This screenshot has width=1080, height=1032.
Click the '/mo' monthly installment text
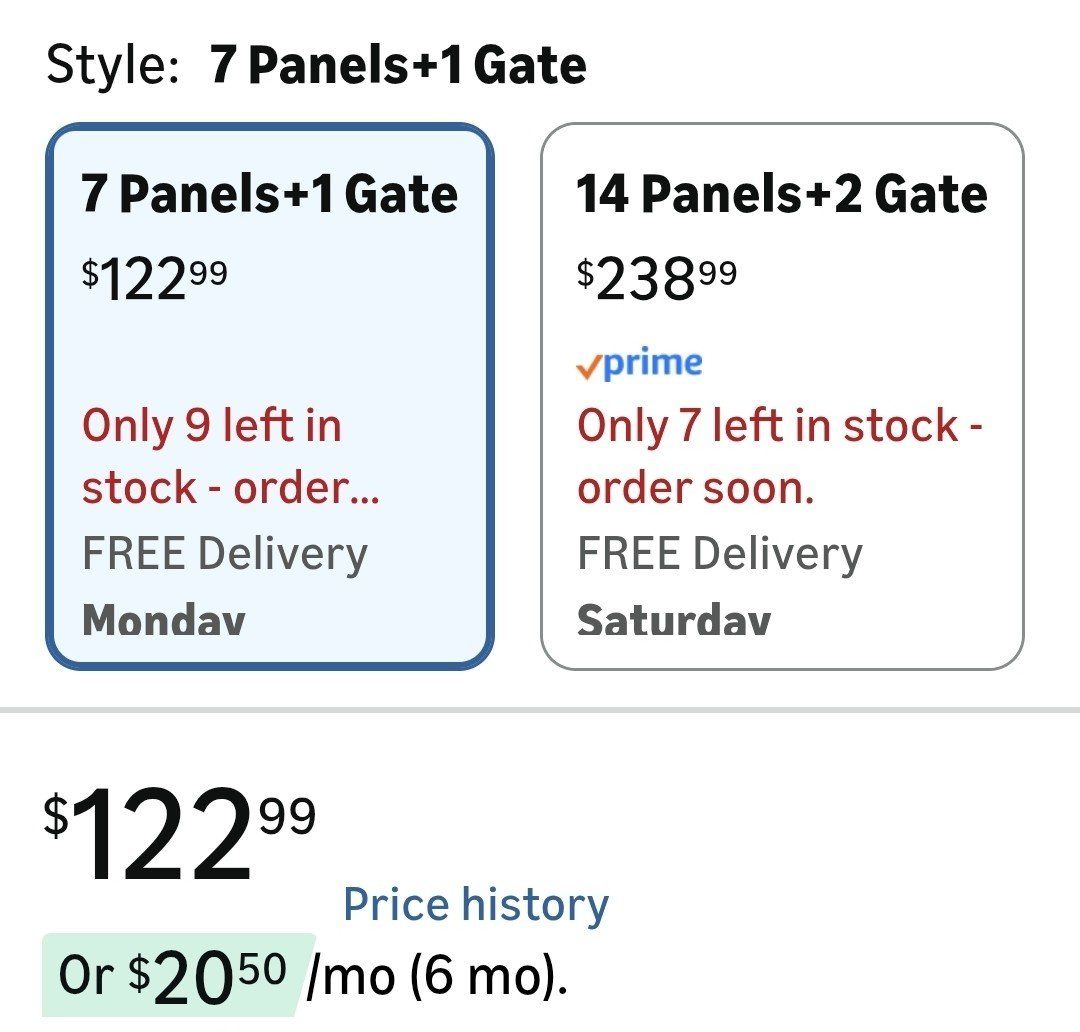(350, 977)
